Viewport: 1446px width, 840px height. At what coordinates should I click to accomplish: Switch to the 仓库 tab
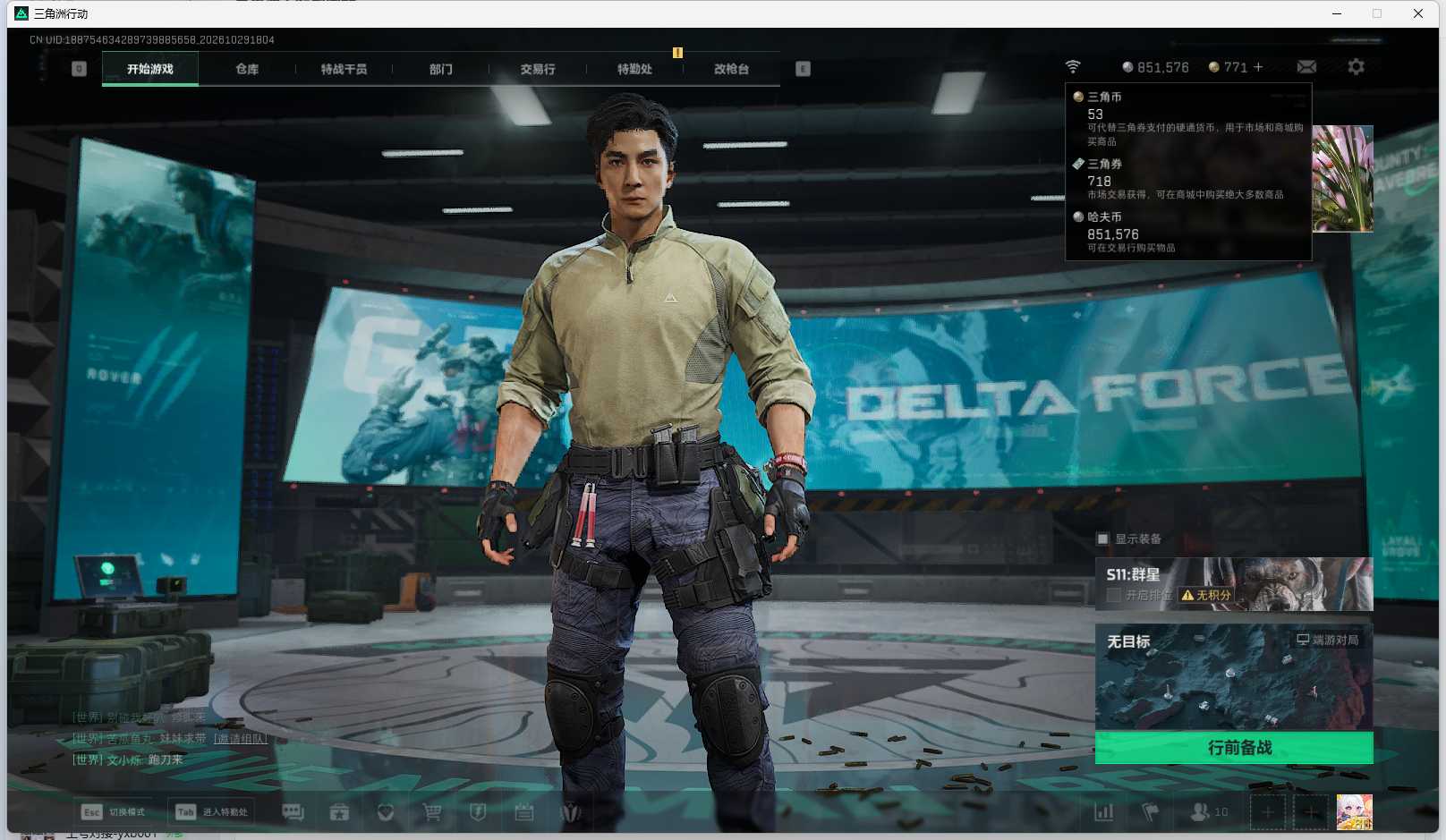(x=247, y=69)
